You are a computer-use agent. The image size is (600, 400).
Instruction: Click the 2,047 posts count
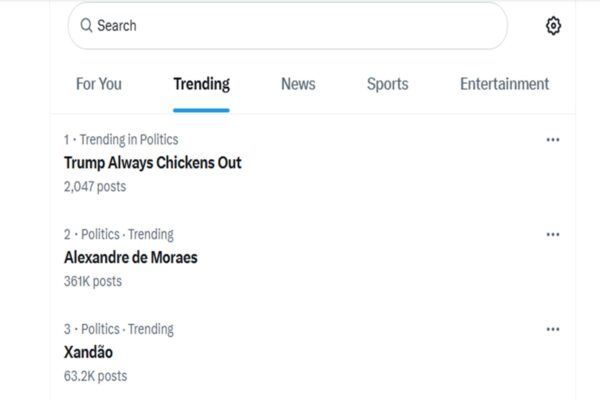tap(95, 186)
